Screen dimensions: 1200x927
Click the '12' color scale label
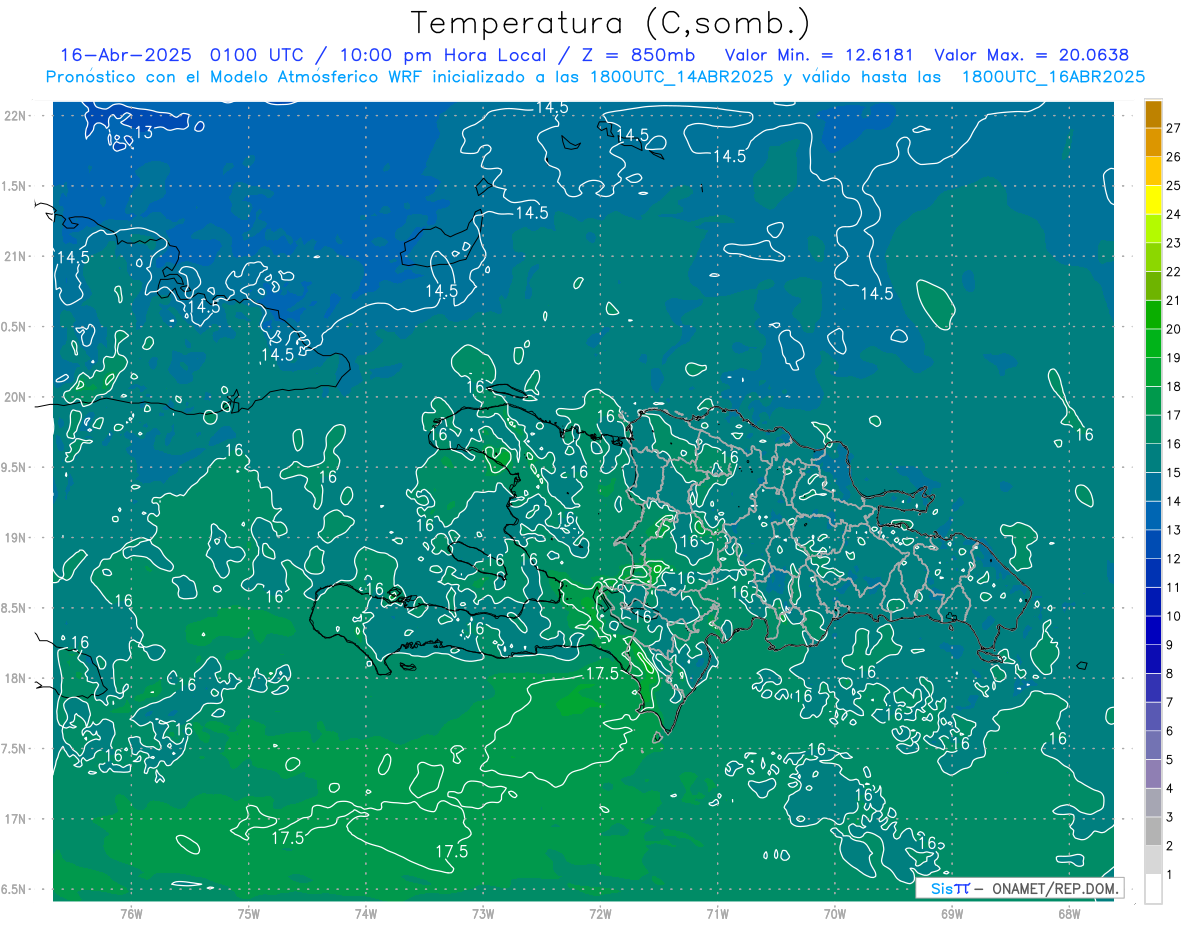[x=1174, y=559]
